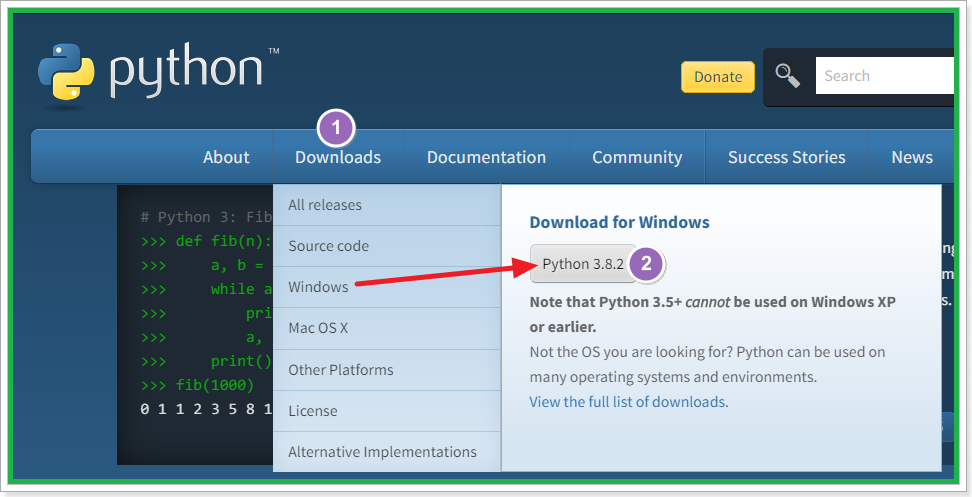This screenshot has width=972, height=497.
Task: Open the Downloads menu
Action: (338, 157)
